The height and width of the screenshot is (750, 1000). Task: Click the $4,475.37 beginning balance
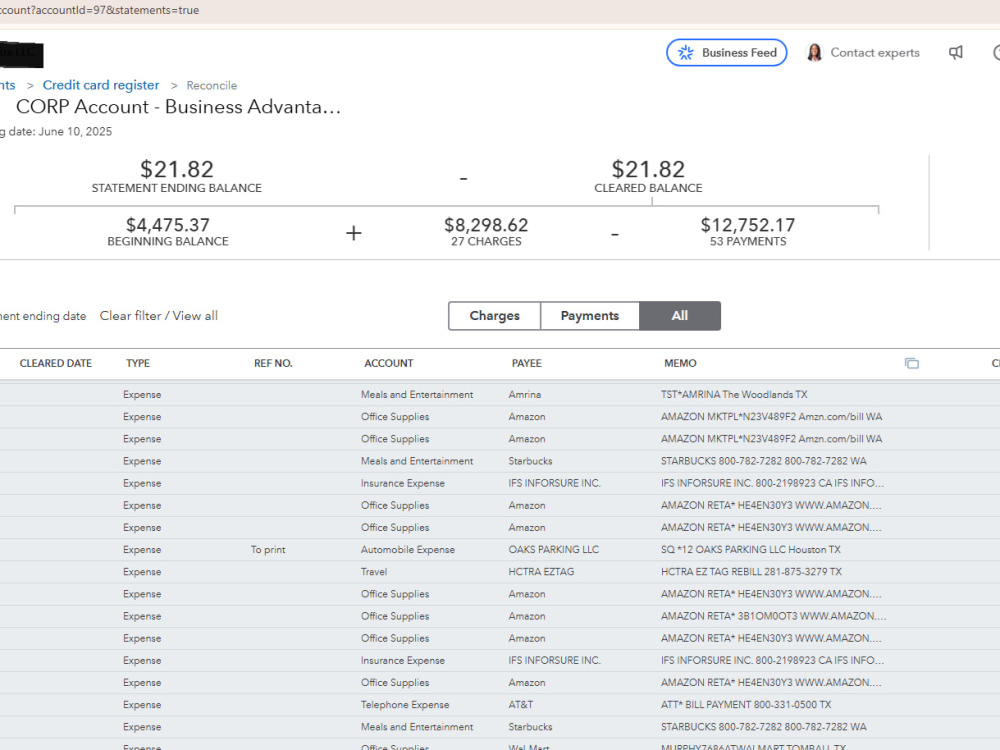click(x=168, y=224)
